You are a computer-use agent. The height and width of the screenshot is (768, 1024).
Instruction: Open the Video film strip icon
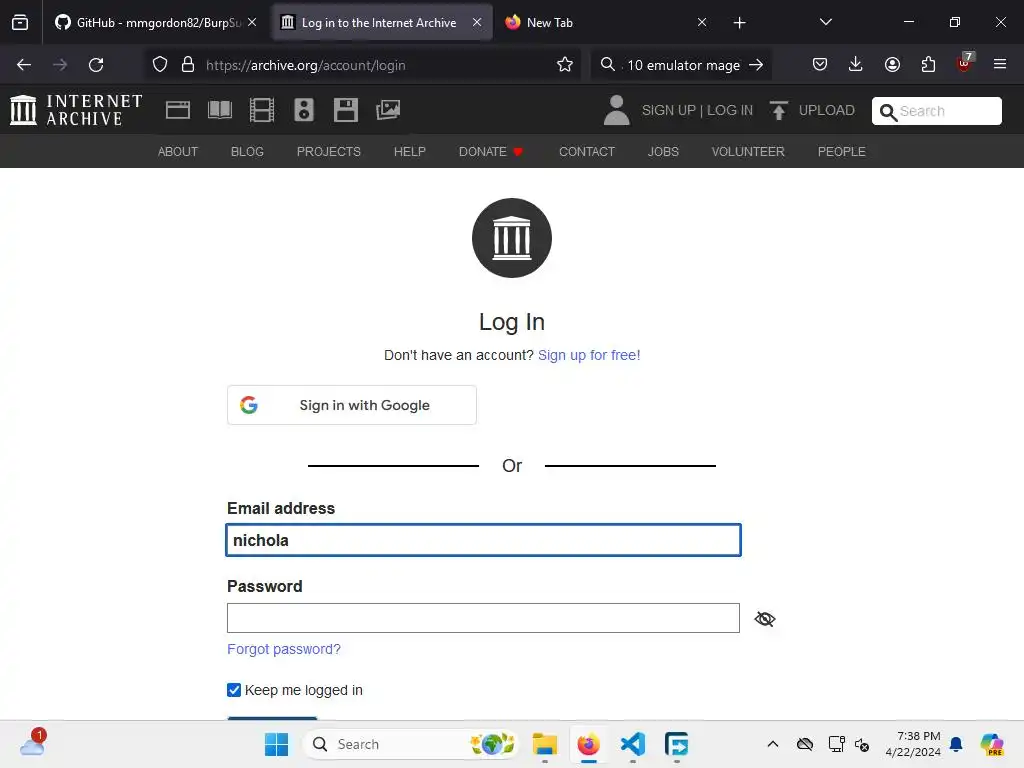tap(262, 110)
